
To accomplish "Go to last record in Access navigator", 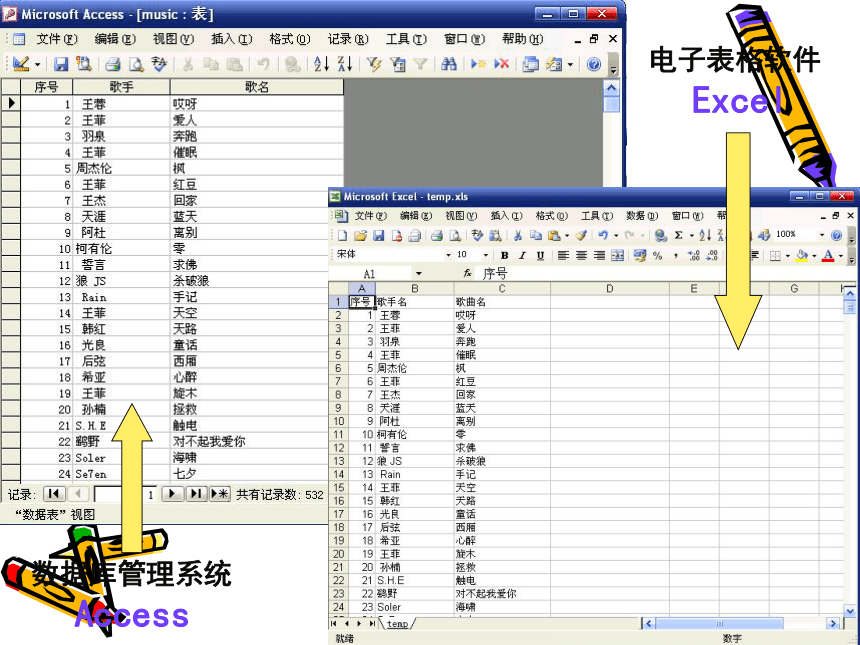I will click(196, 494).
